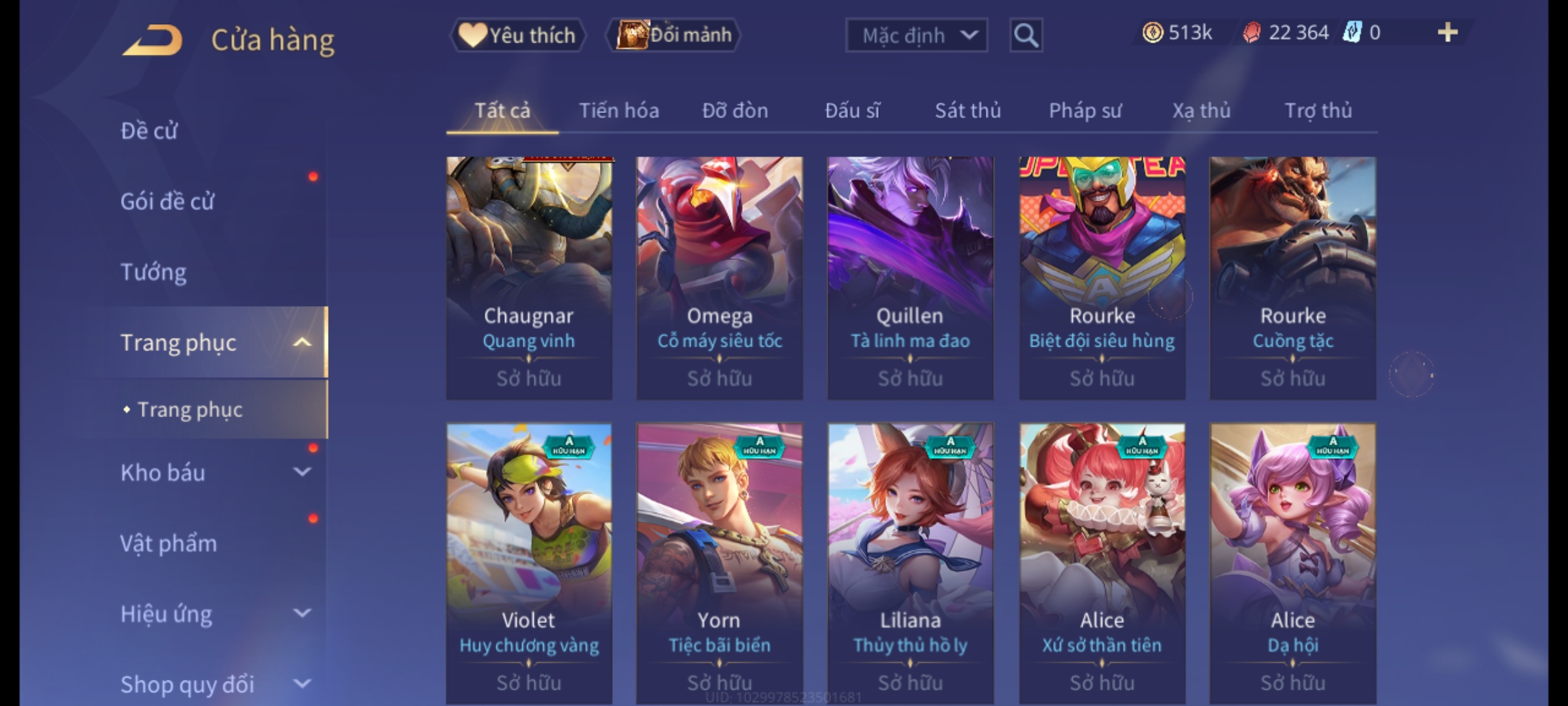Tap the golden back arrow icon
Viewport: 1568px width, 706px height.
point(152,40)
